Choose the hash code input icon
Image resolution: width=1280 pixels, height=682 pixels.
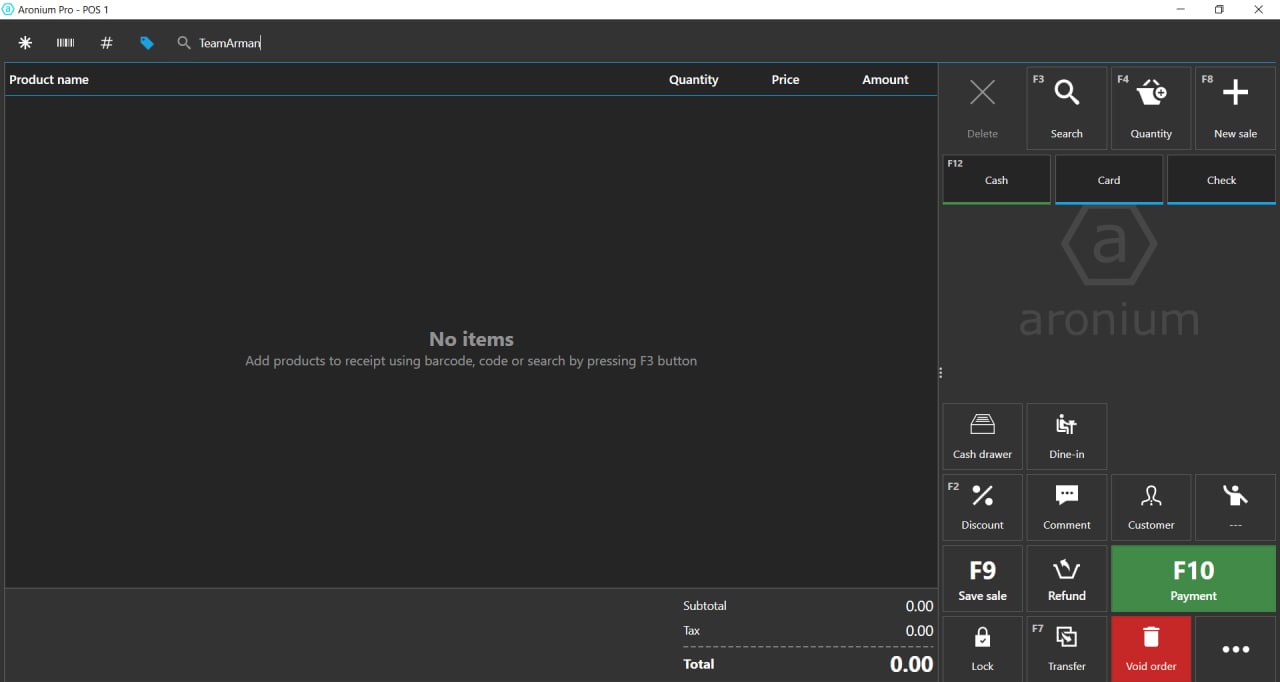(106, 43)
